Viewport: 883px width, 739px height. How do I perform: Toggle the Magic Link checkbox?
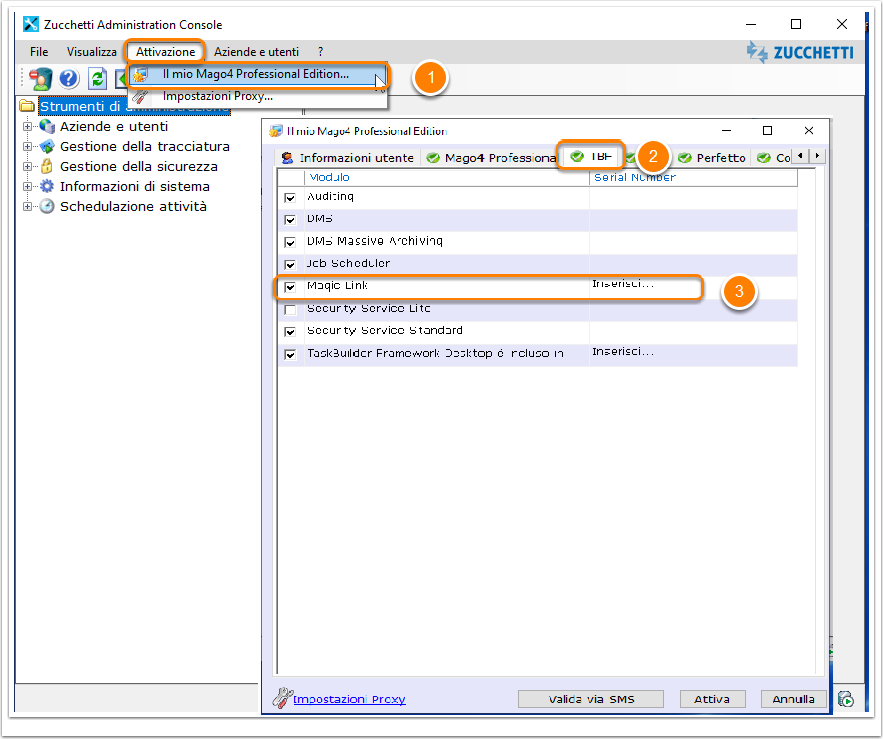290,287
